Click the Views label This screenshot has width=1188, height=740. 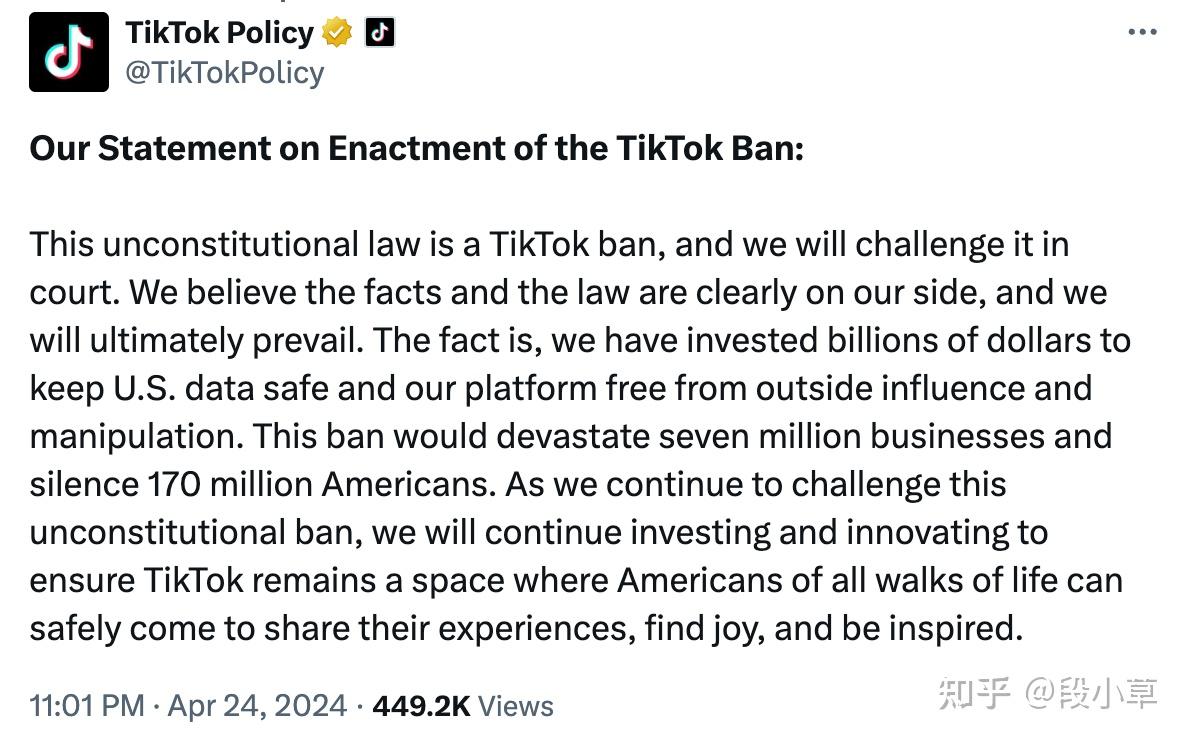[x=516, y=706]
